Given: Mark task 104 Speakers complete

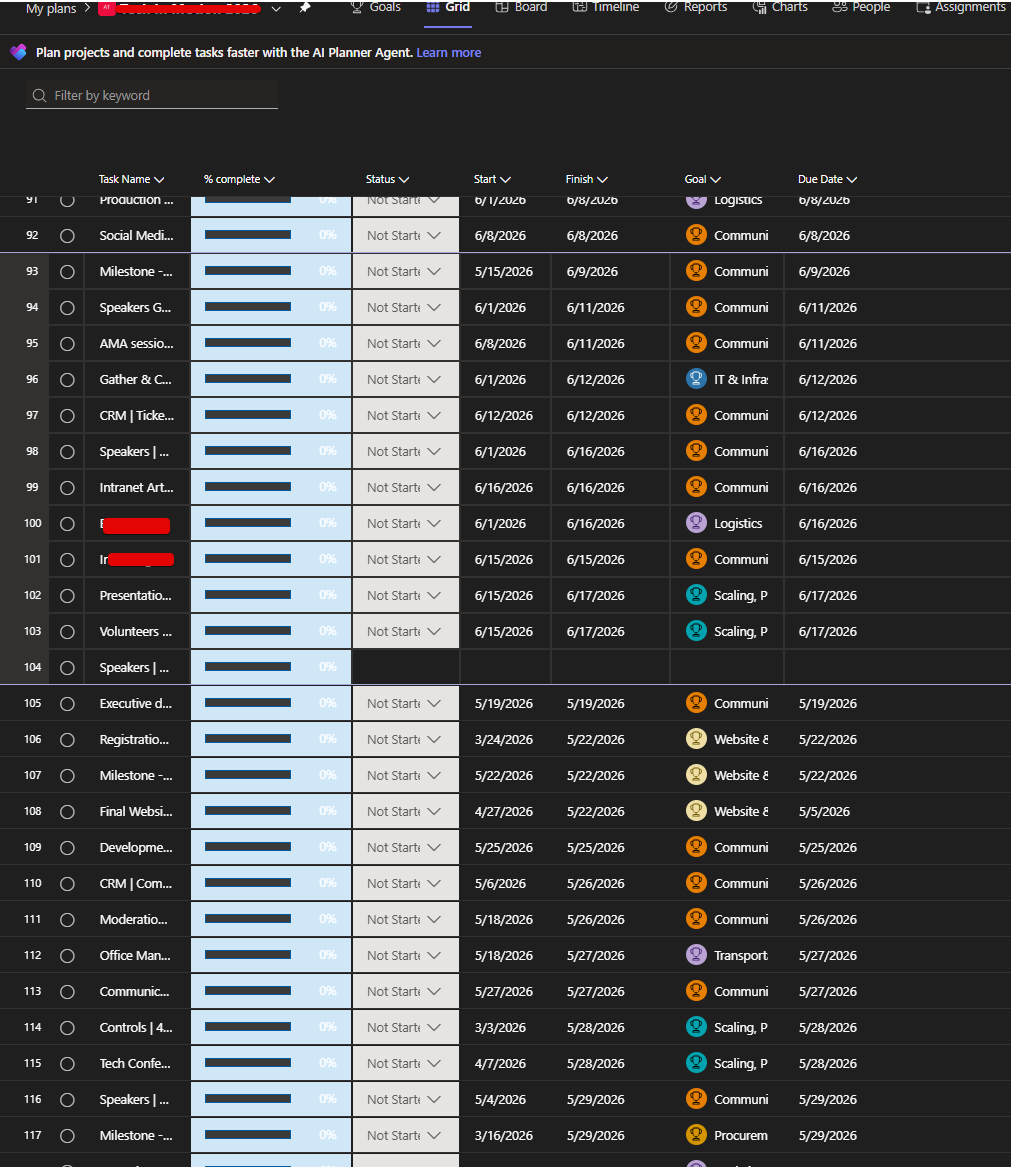Looking at the screenshot, I should (x=67, y=668).
